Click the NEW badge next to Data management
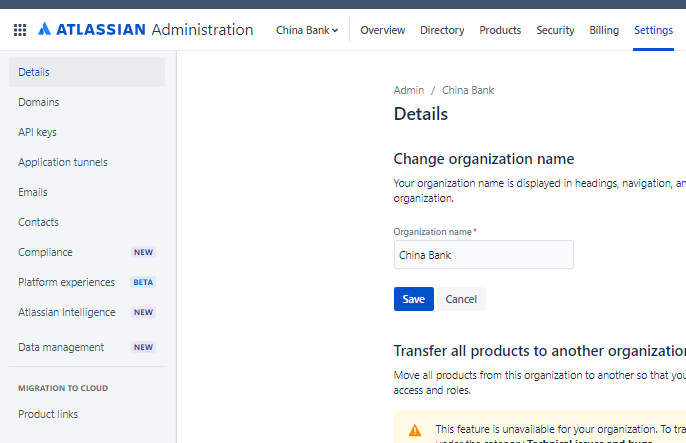The width and height of the screenshot is (686, 443). [x=143, y=347]
